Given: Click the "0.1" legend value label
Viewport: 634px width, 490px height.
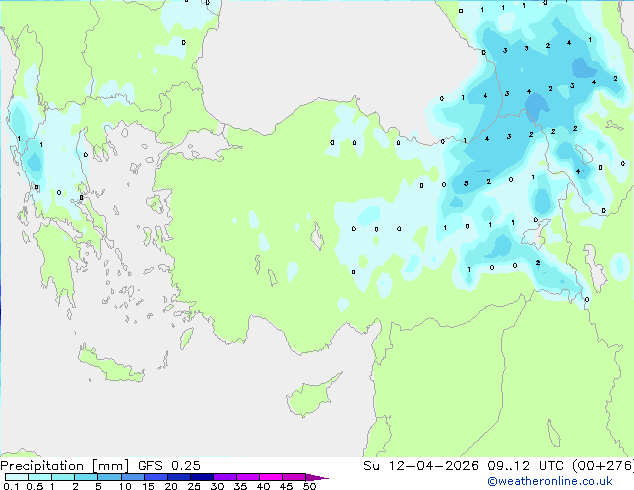Looking at the screenshot, I should [x=11, y=486].
